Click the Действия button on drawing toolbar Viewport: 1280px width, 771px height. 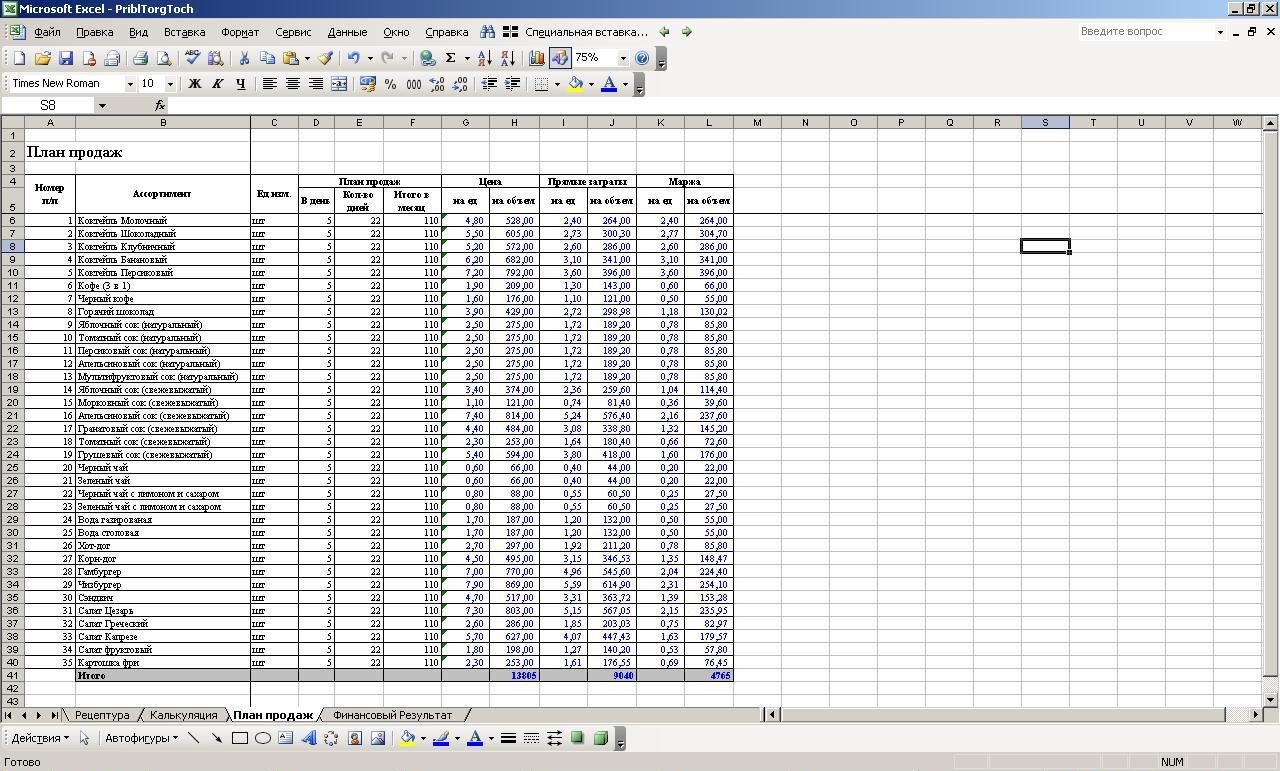40,738
